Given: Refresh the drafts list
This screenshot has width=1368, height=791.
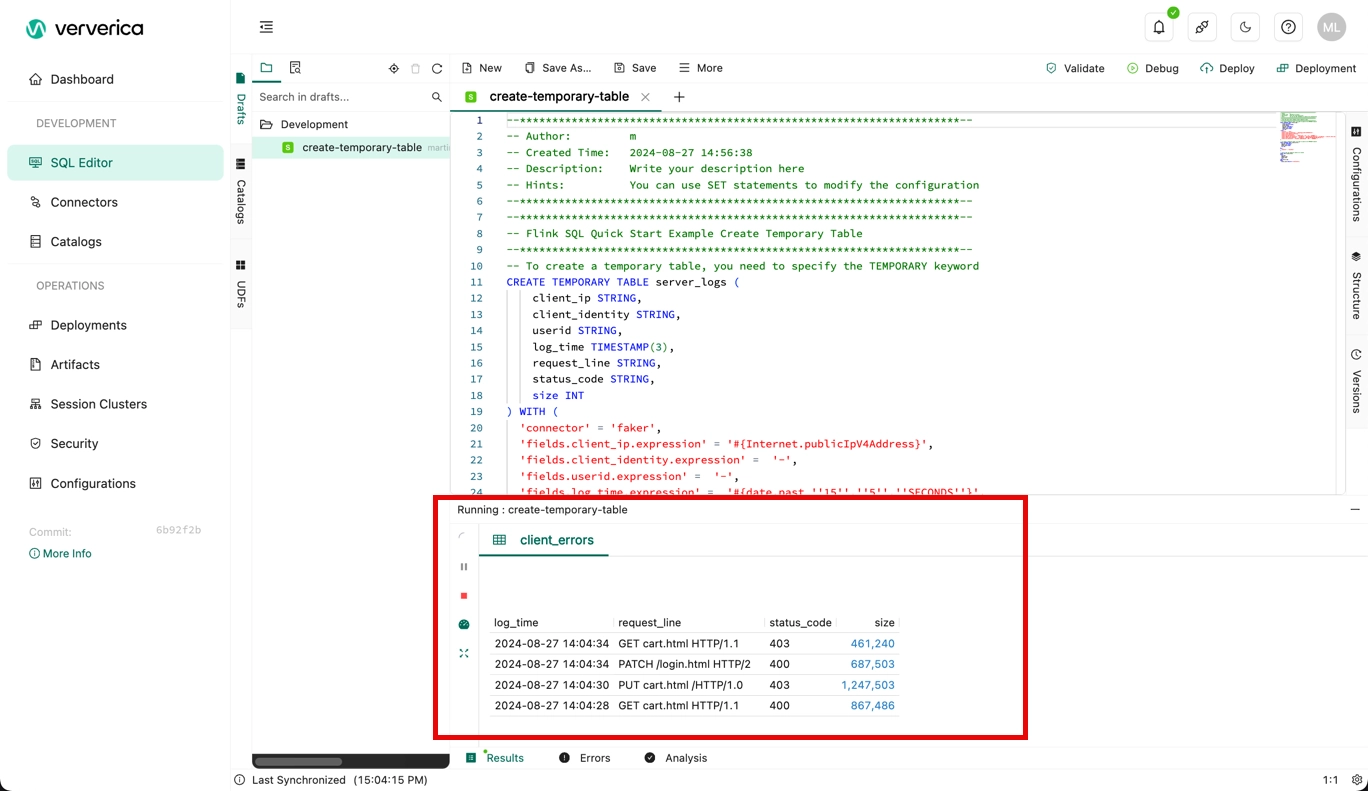Looking at the screenshot, I should click(x=437, y=69).
